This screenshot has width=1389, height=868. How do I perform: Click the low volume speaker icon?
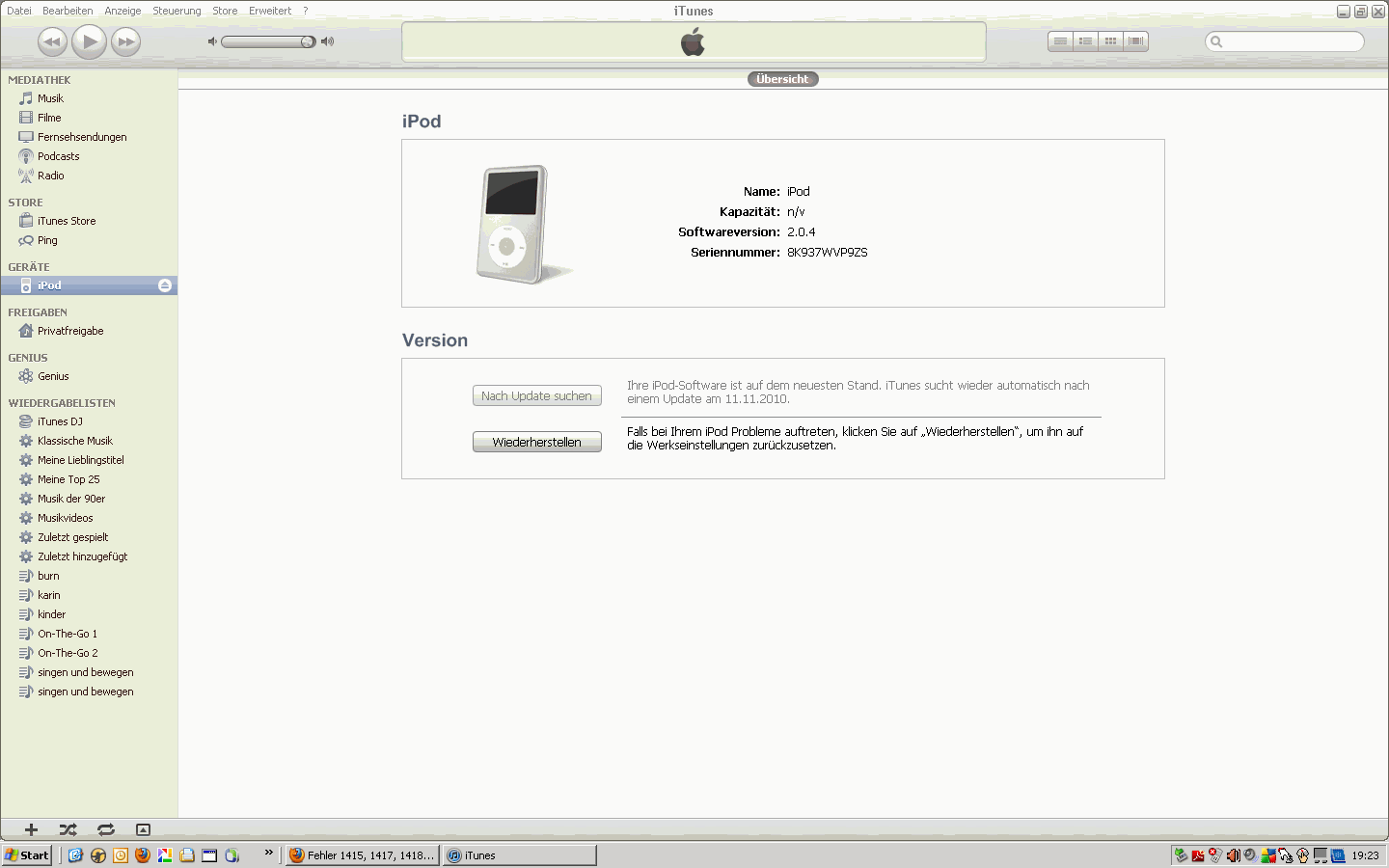point(212,41)
